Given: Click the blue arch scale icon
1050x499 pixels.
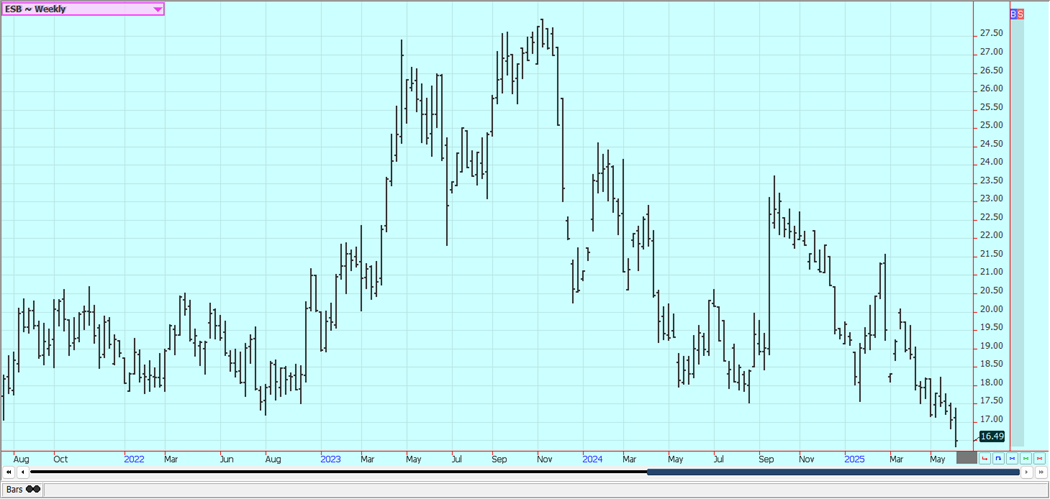Looking at the screenshot, I should (998, 458).
